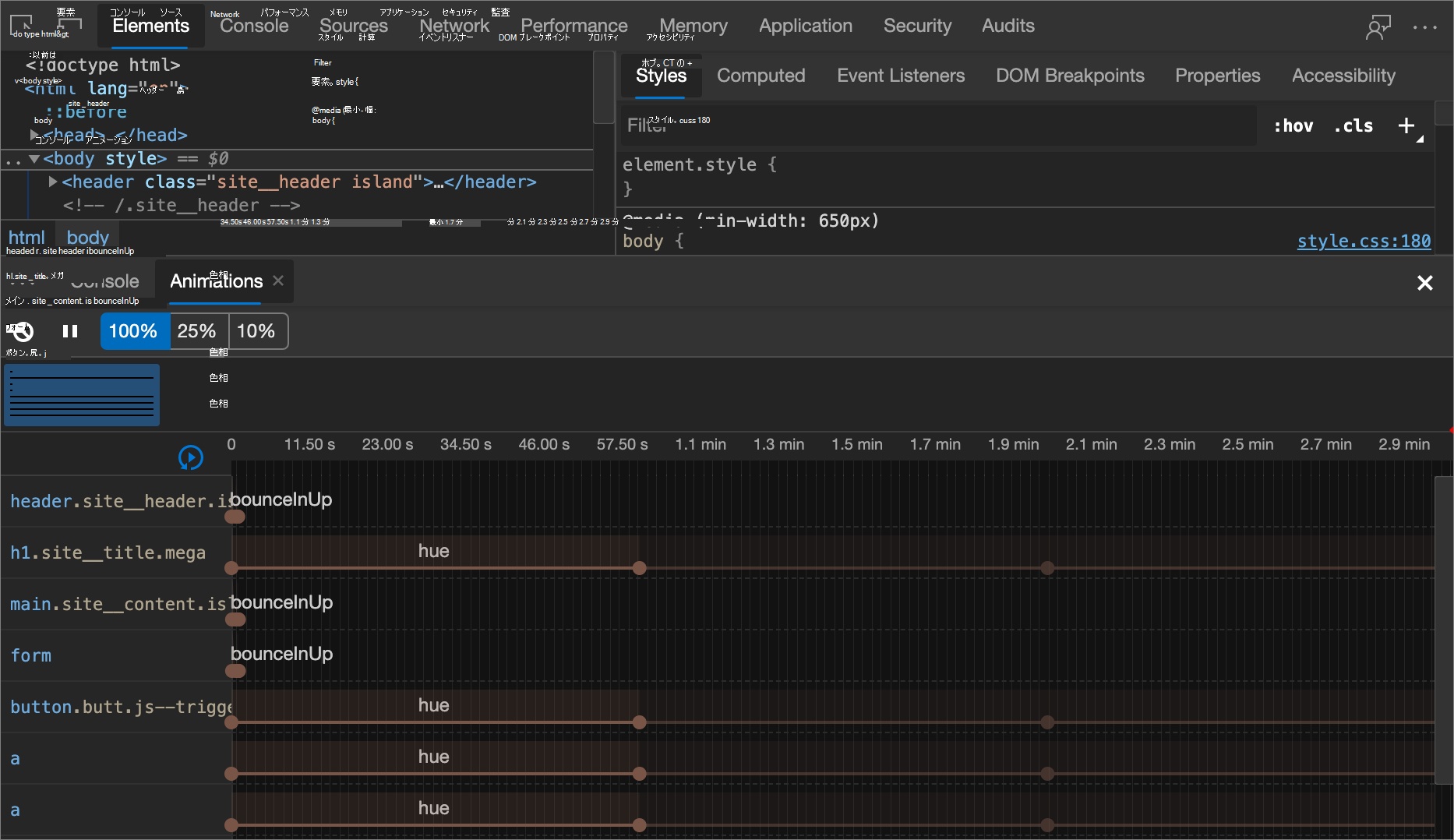Set animation speed to 100%

click(133, 331)
